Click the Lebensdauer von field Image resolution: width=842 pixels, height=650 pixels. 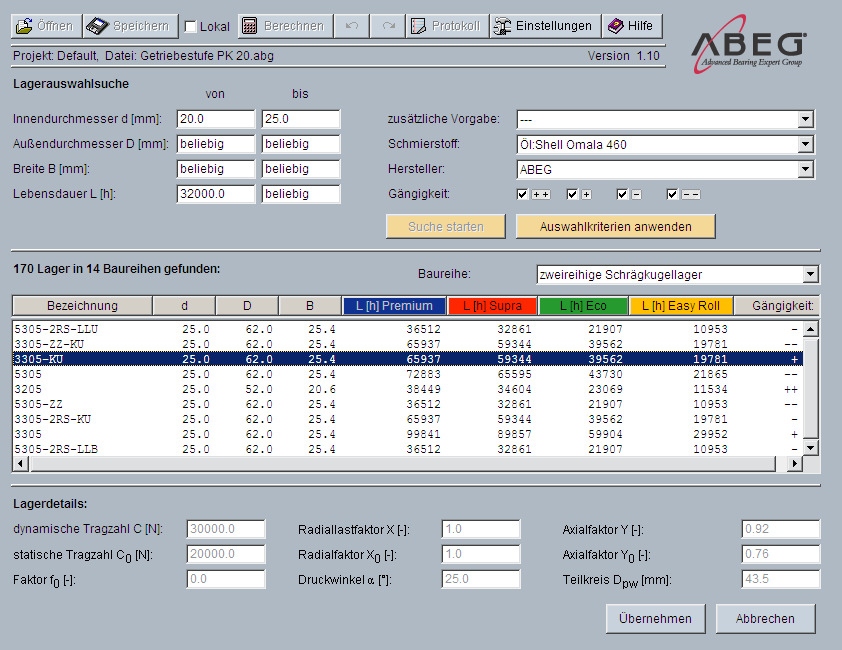click(215, 194)
